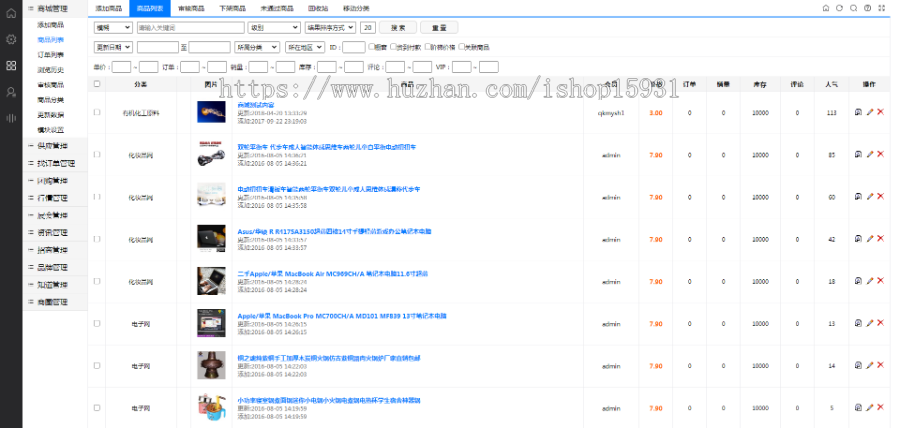The image size is (900, 428).
Task: Switch to the 未通过商品 tab
Action: click(277, 9)
